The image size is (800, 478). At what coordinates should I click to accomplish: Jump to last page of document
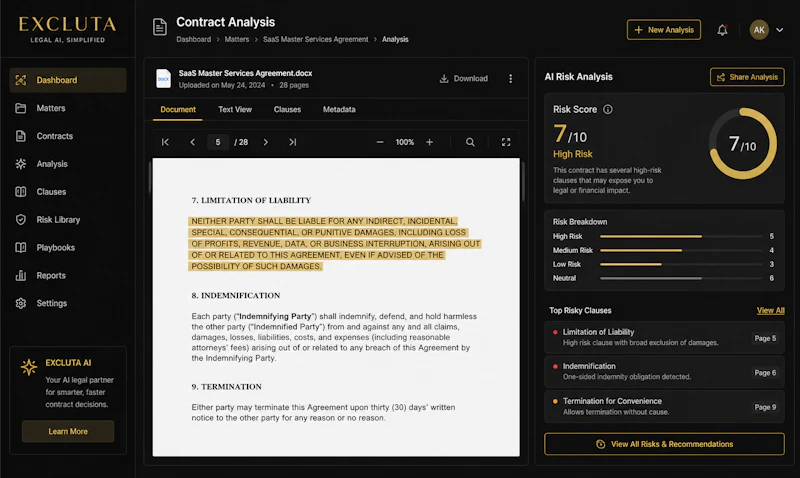pos(292,142)
